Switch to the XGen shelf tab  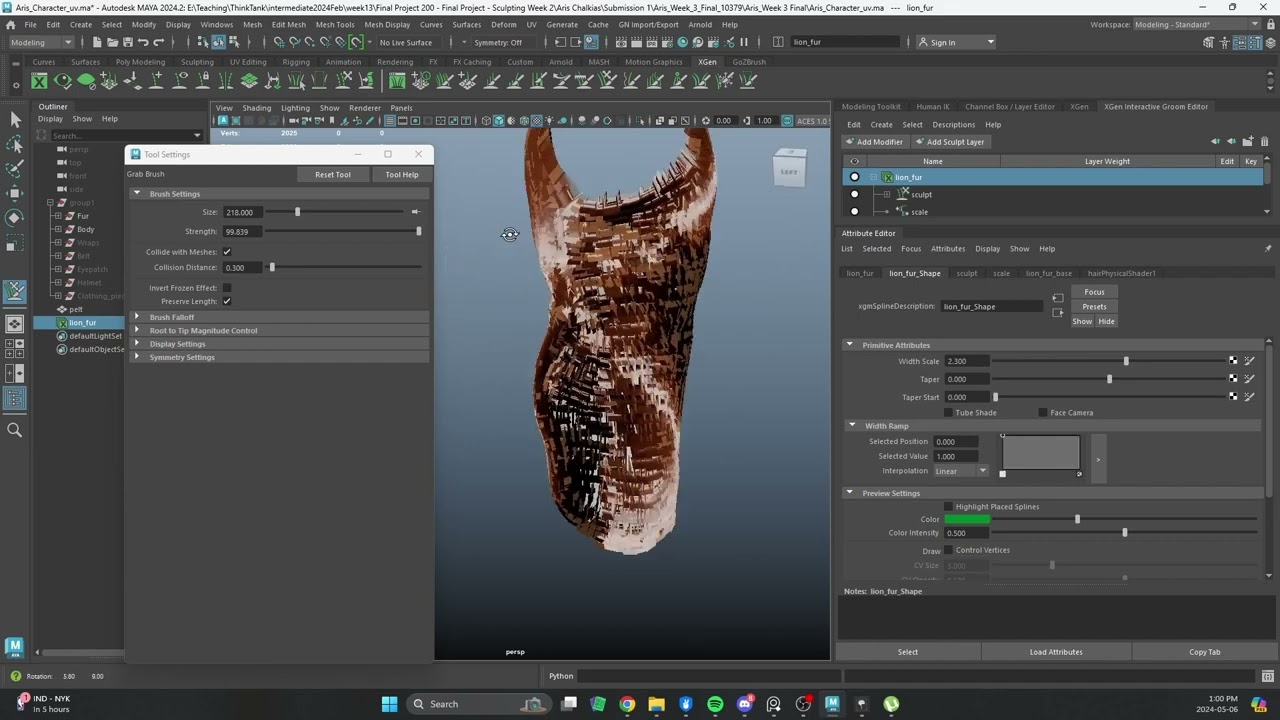point(707,62)
